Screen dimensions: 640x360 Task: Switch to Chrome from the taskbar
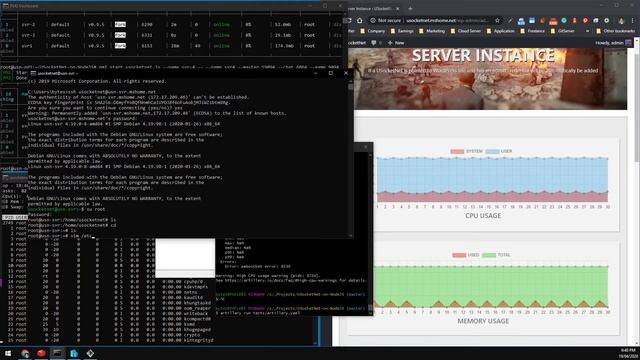click(25, 353)
